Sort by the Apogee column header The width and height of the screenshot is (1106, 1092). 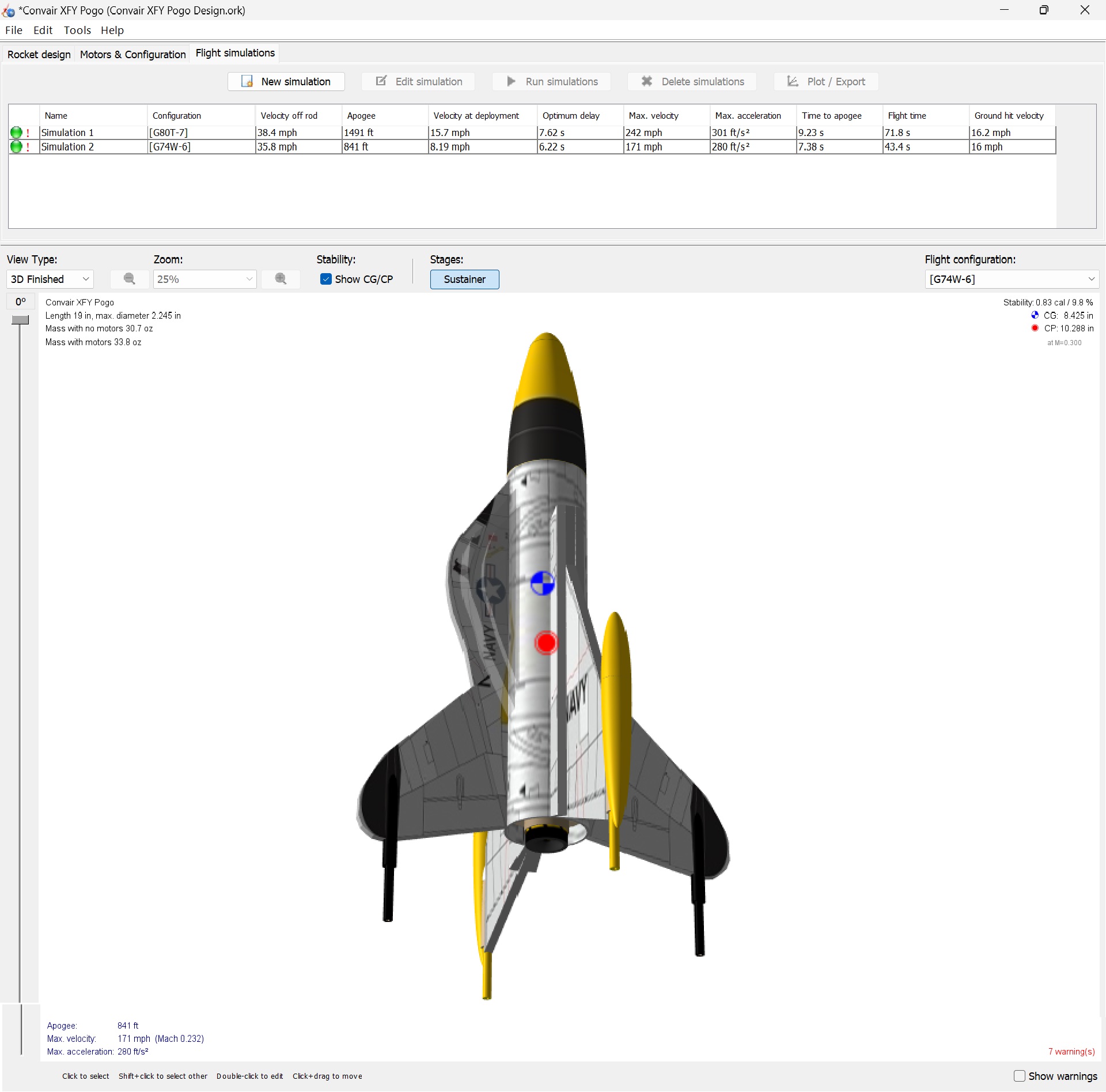[x=385, y=115]
